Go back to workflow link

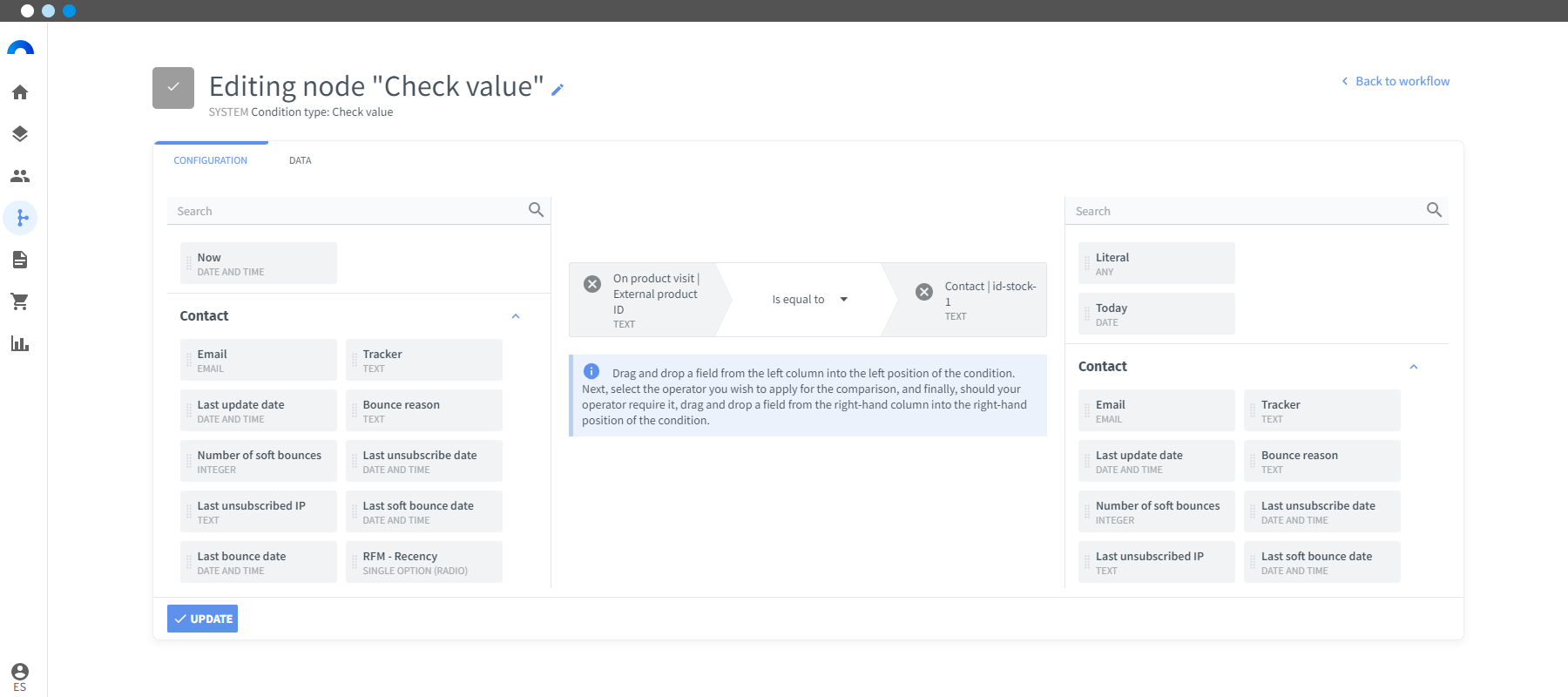pyautogui.click(x=1396, y=81)
